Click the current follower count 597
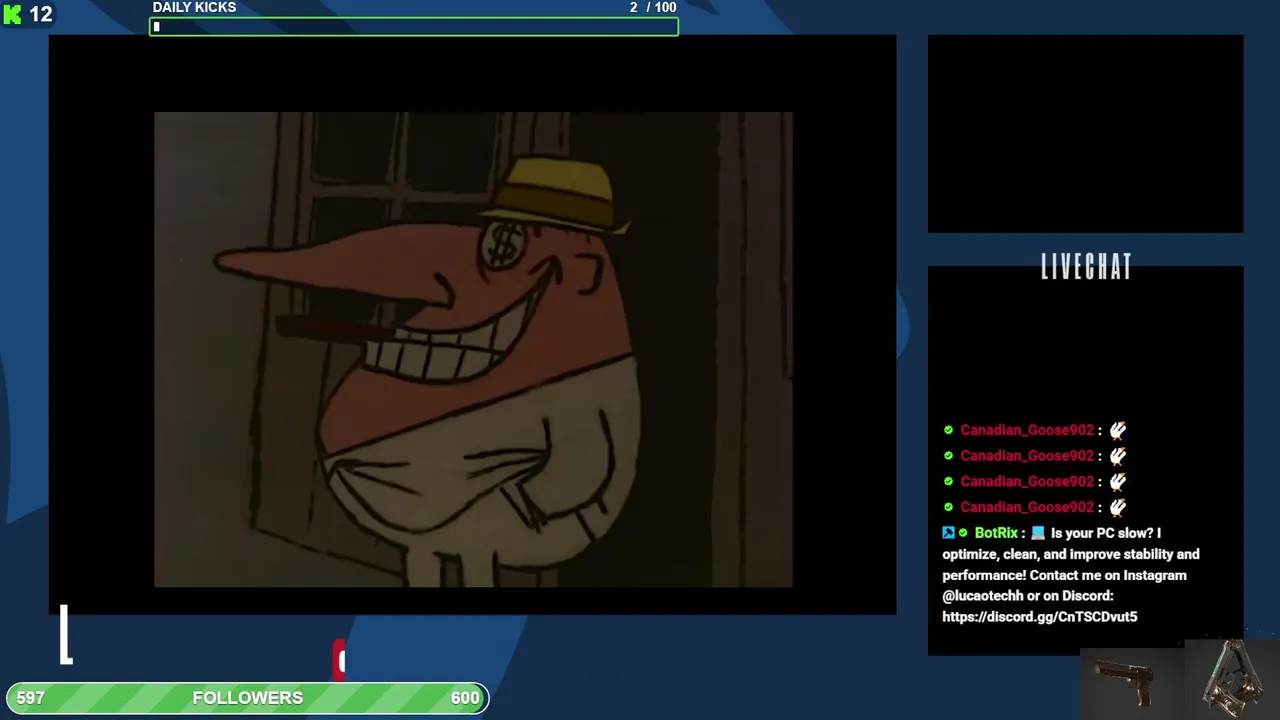The width and height of the screenshot is (1280, 720). click(30, 698)
